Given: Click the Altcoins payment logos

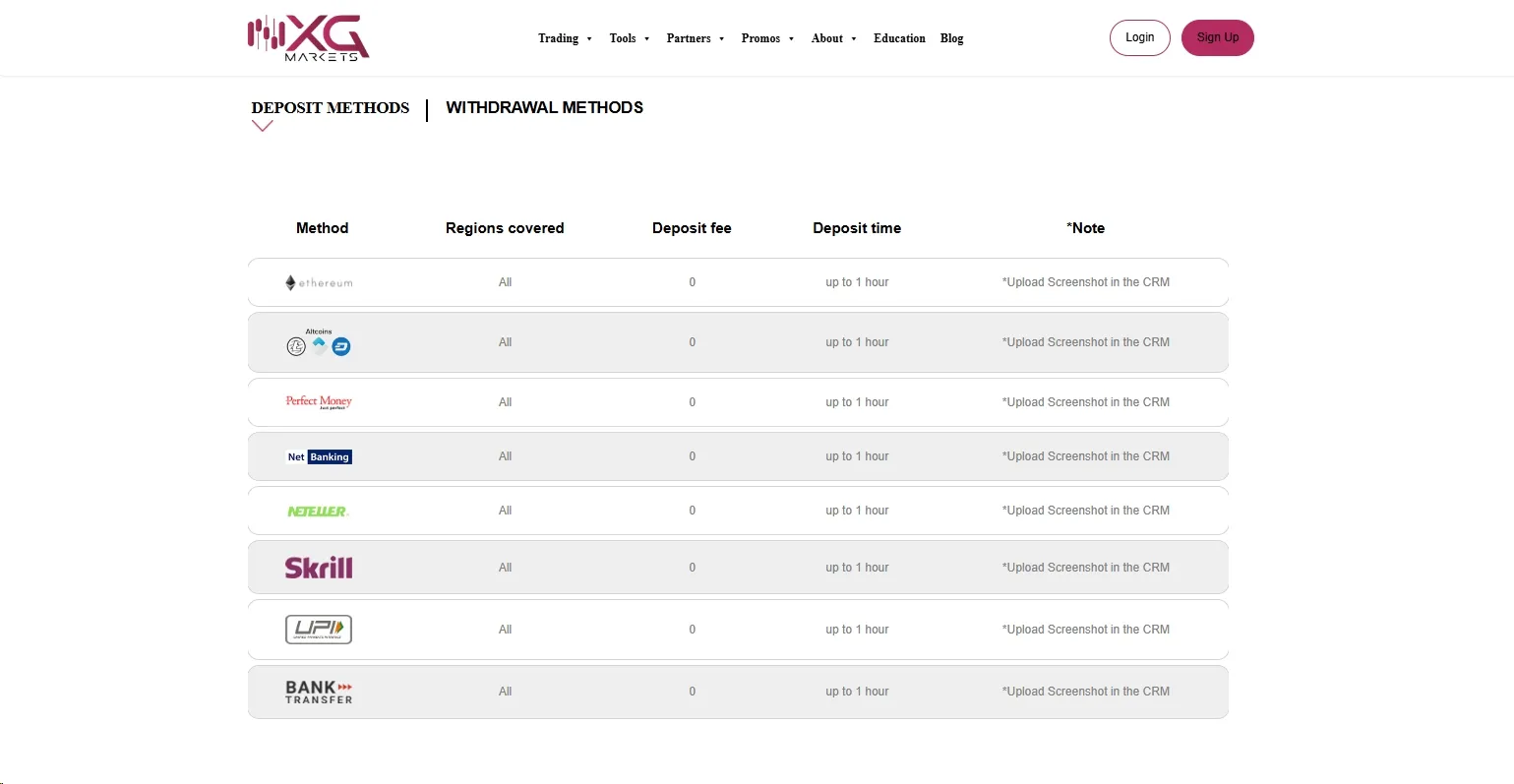Looking at the screenshot, I should click(319, 342).
